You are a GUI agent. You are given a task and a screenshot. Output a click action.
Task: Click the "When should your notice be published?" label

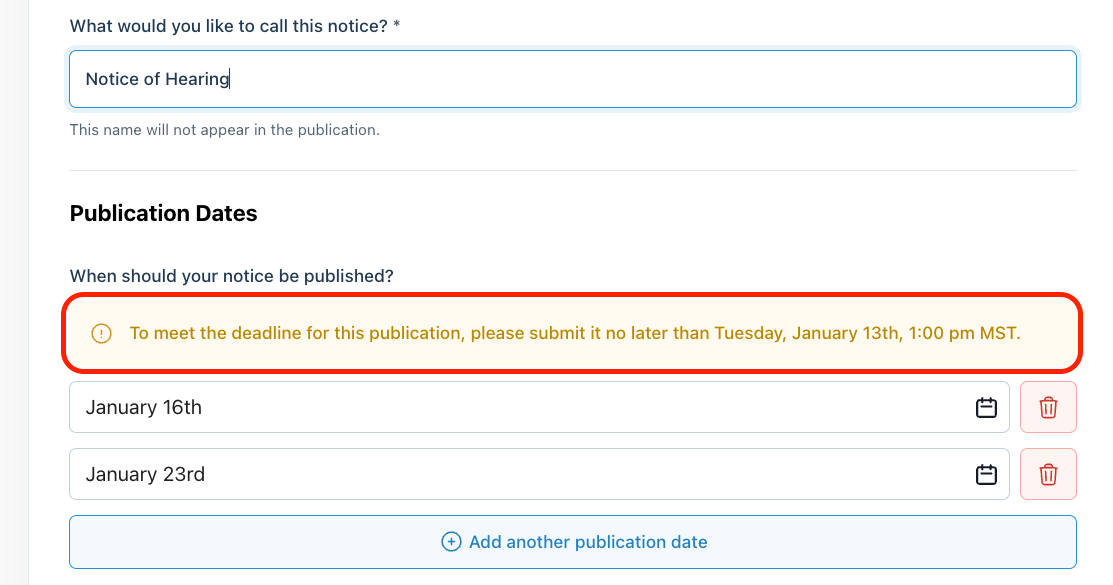231,276
